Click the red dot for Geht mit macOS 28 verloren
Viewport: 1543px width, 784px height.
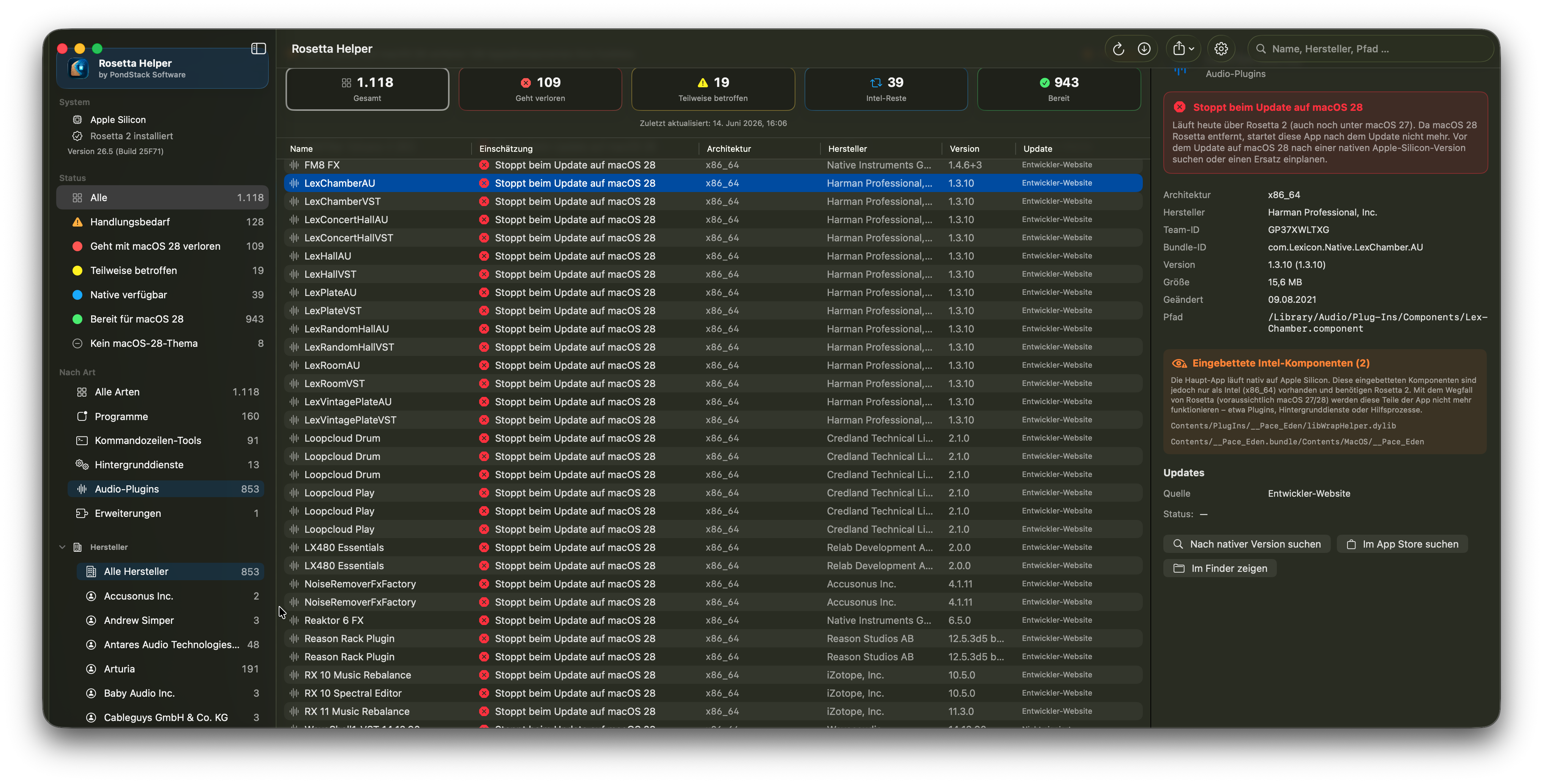(77, 247)
